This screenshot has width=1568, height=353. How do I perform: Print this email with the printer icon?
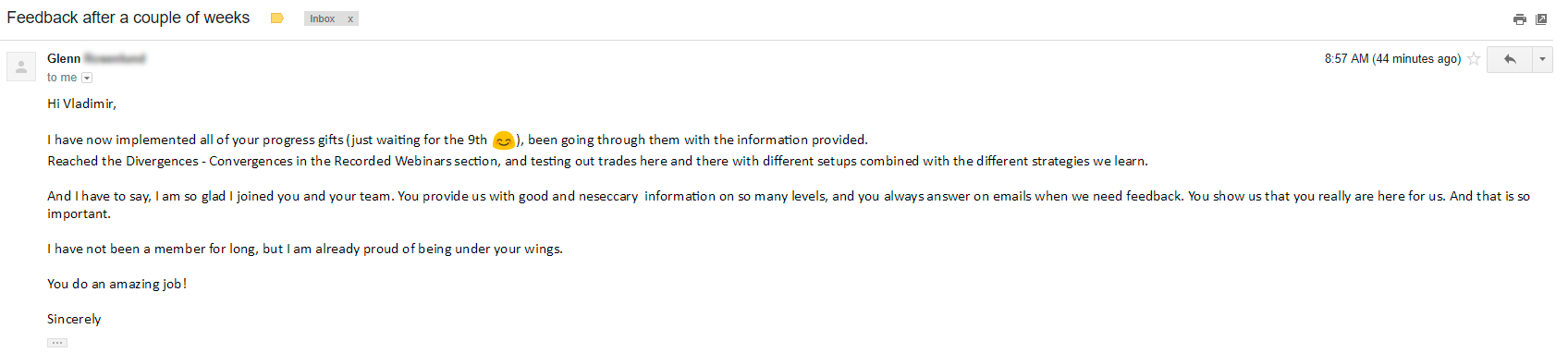click(x=1519, y=19)
